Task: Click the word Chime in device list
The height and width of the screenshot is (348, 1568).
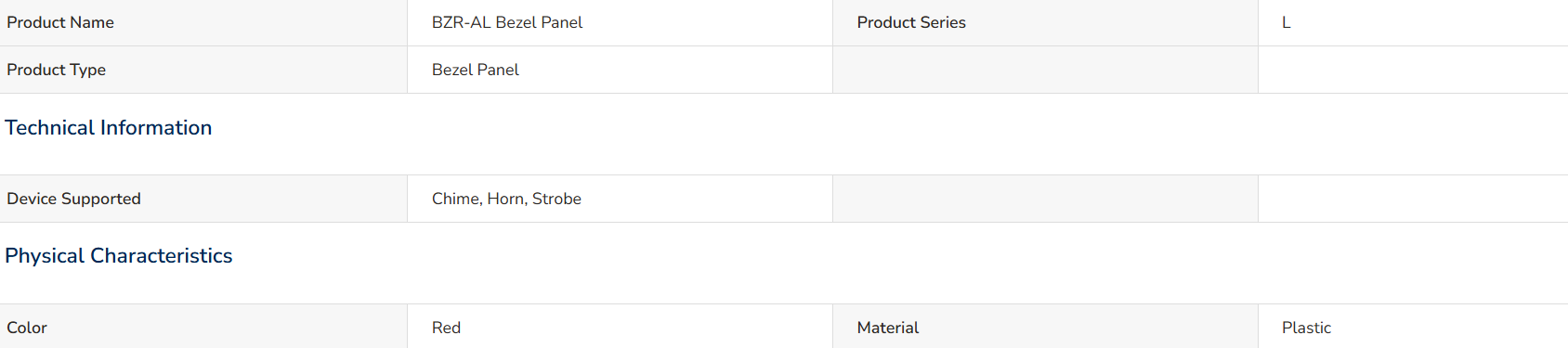Action: 456,199
